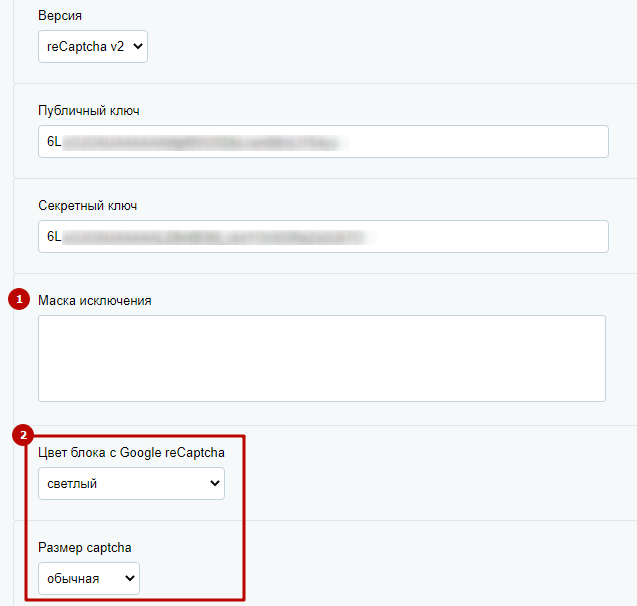This screenshot has height=606, width=637.
Task: Click the 6L prefix in the public key field
Action: 54,141
